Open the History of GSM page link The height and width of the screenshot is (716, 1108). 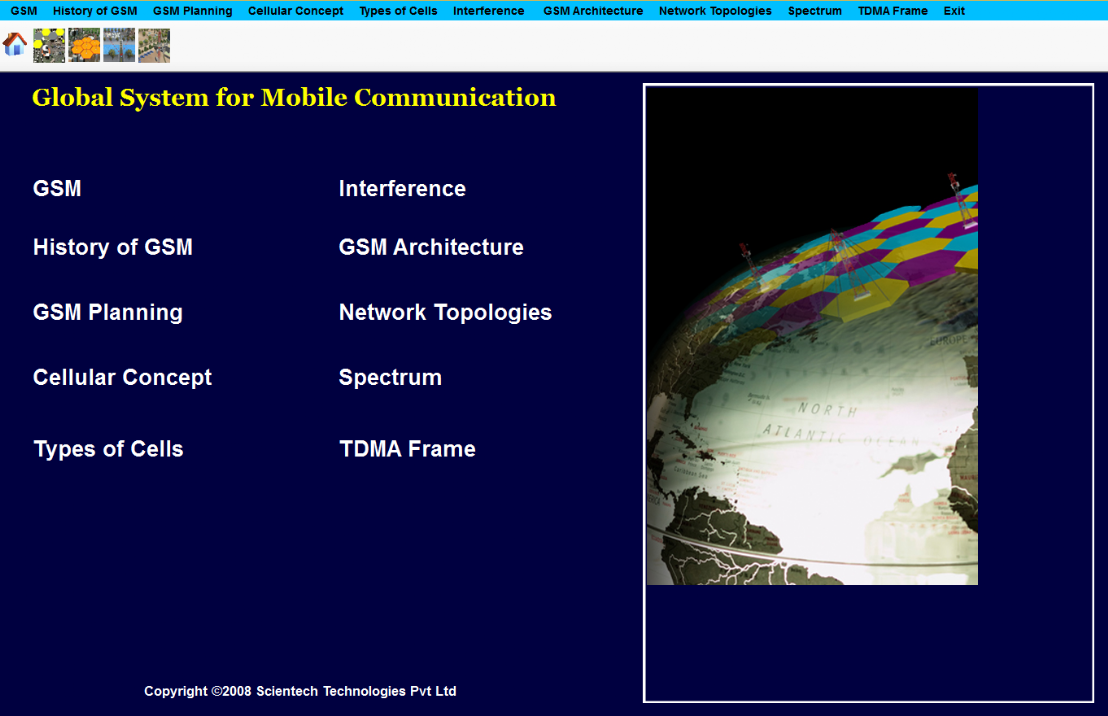tap(113, 247)
